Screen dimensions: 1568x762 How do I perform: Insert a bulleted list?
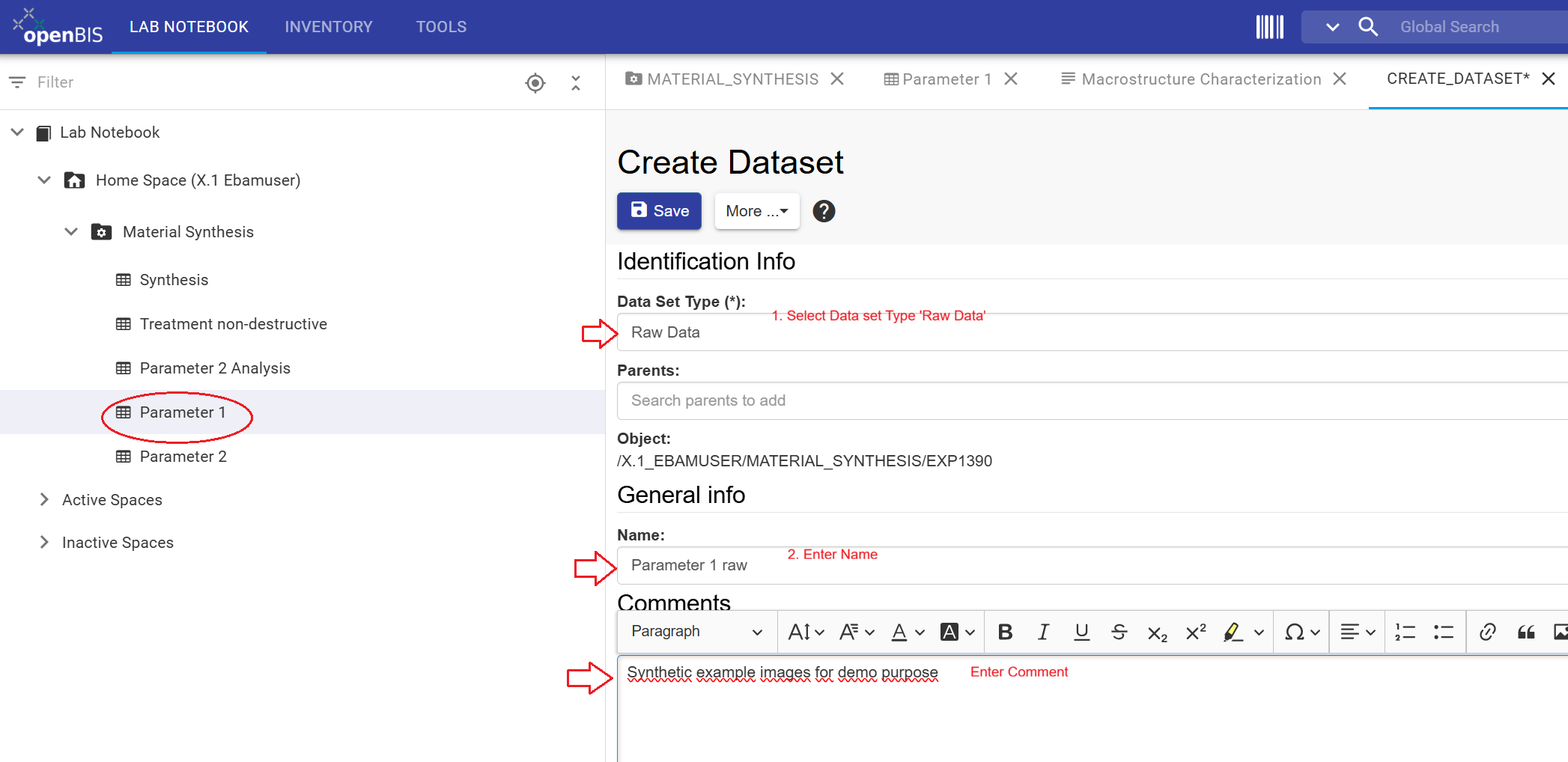pyautogui.click(x=1443, y=633)
